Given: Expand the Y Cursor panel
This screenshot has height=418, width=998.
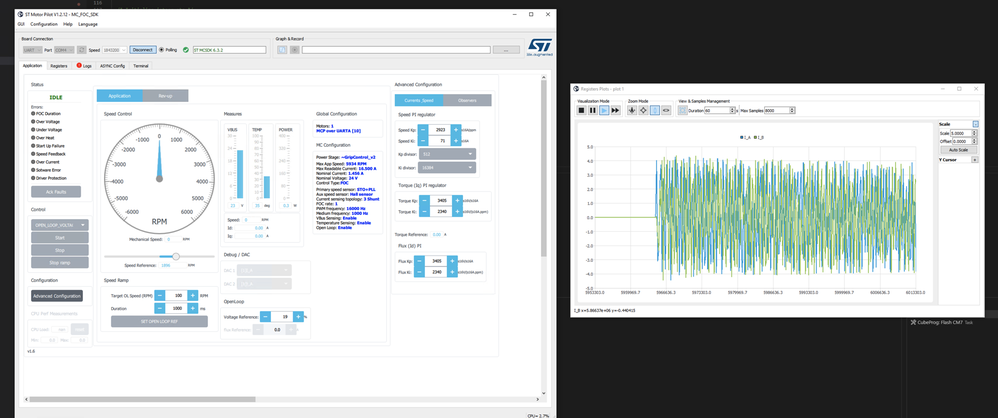Looking at the screenshot, I should click(976, 160).
